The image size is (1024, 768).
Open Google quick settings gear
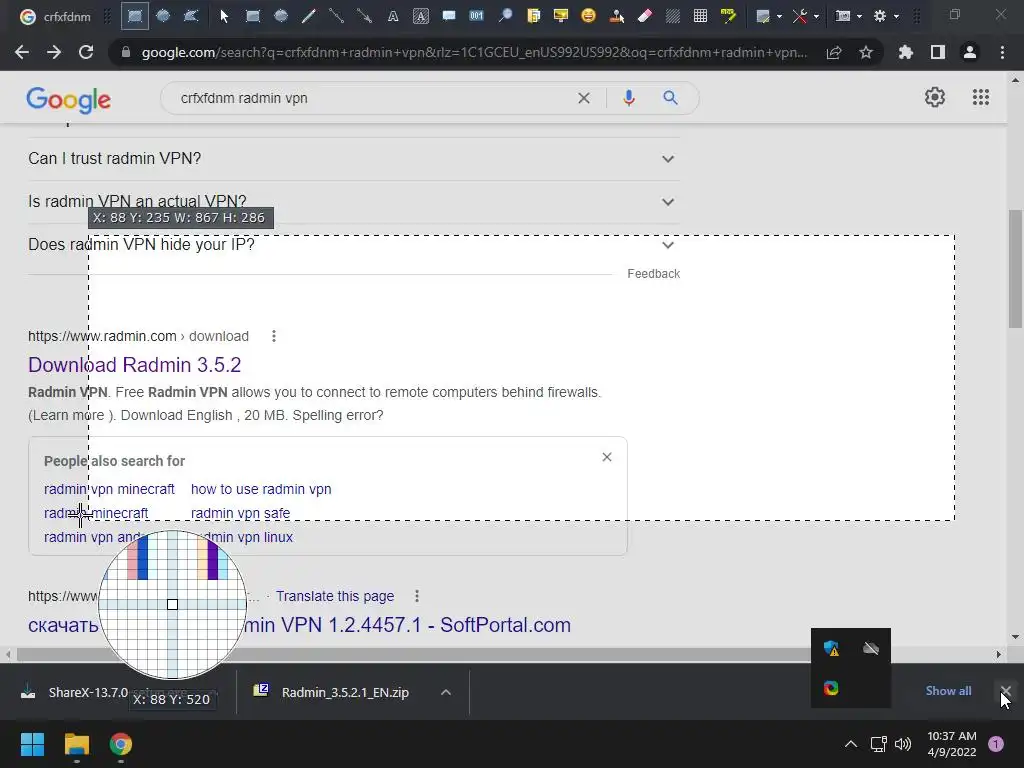935,97
